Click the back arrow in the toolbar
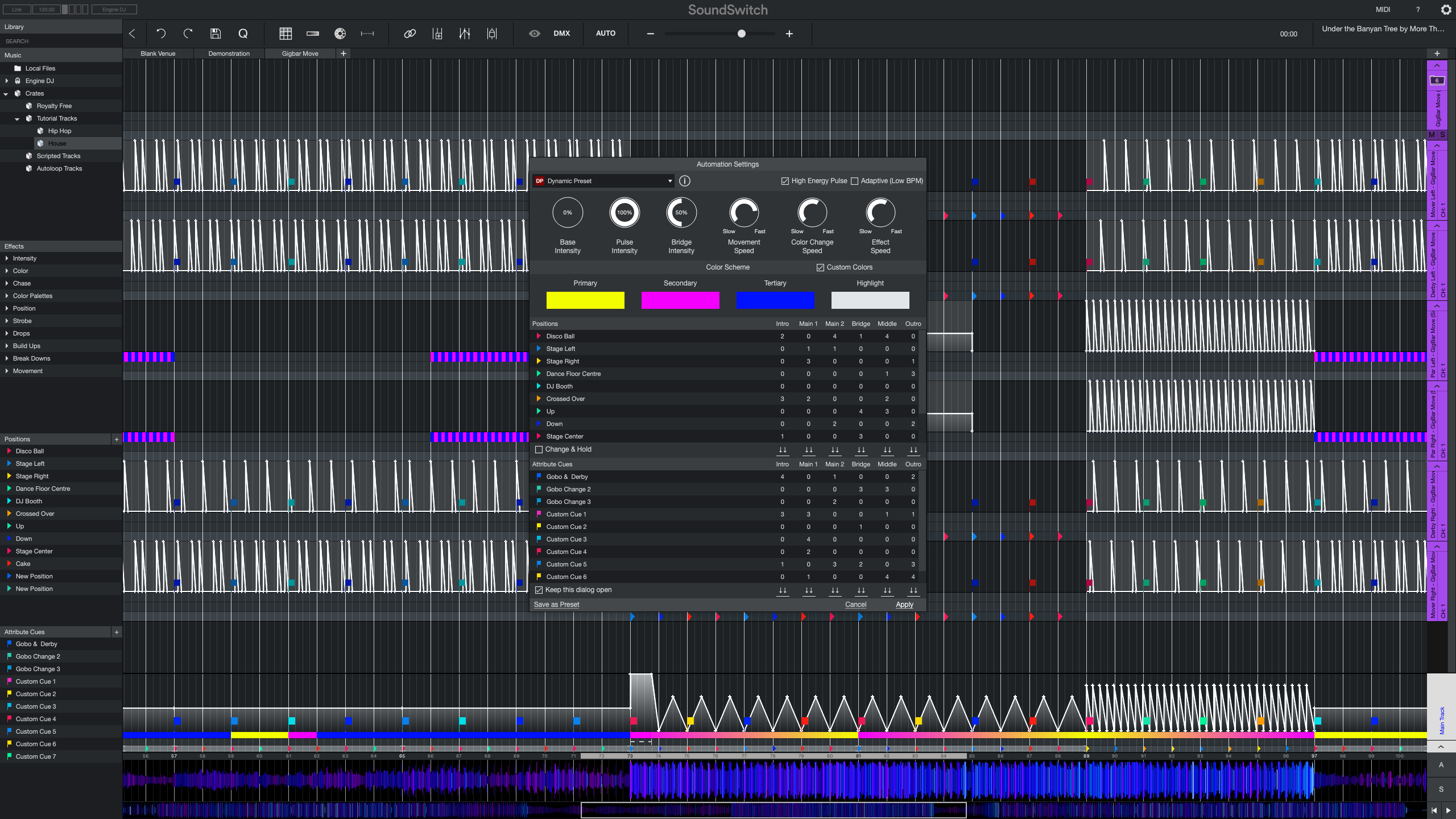This screenshot has width=1456, height=819. click(x=132, y=34)
